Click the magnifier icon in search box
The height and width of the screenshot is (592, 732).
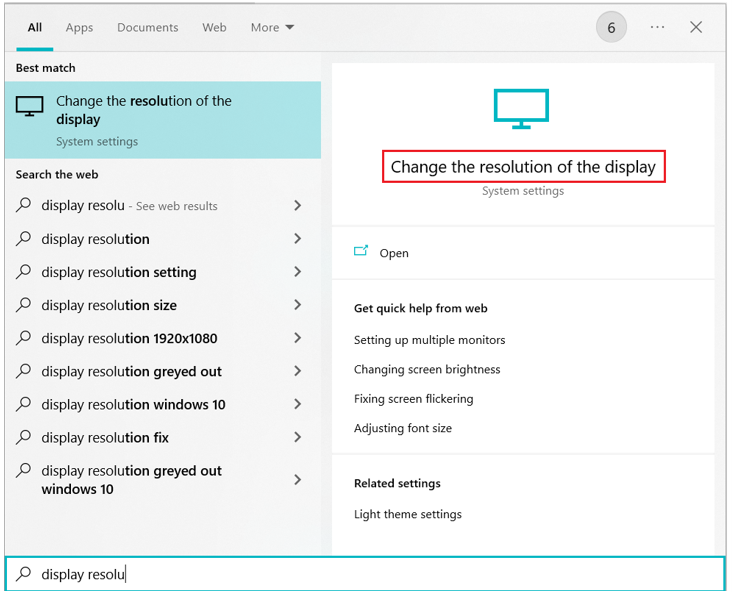point(24,574)
